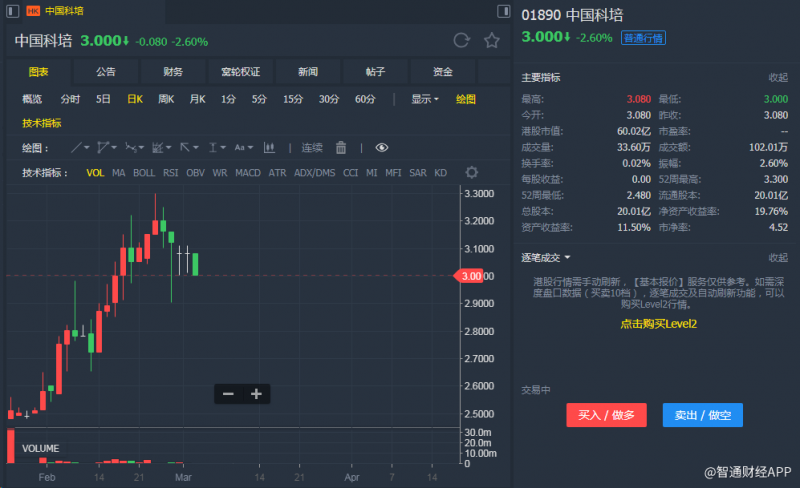
Task: Enable the BOLL indicator
Action: (144, 173)
